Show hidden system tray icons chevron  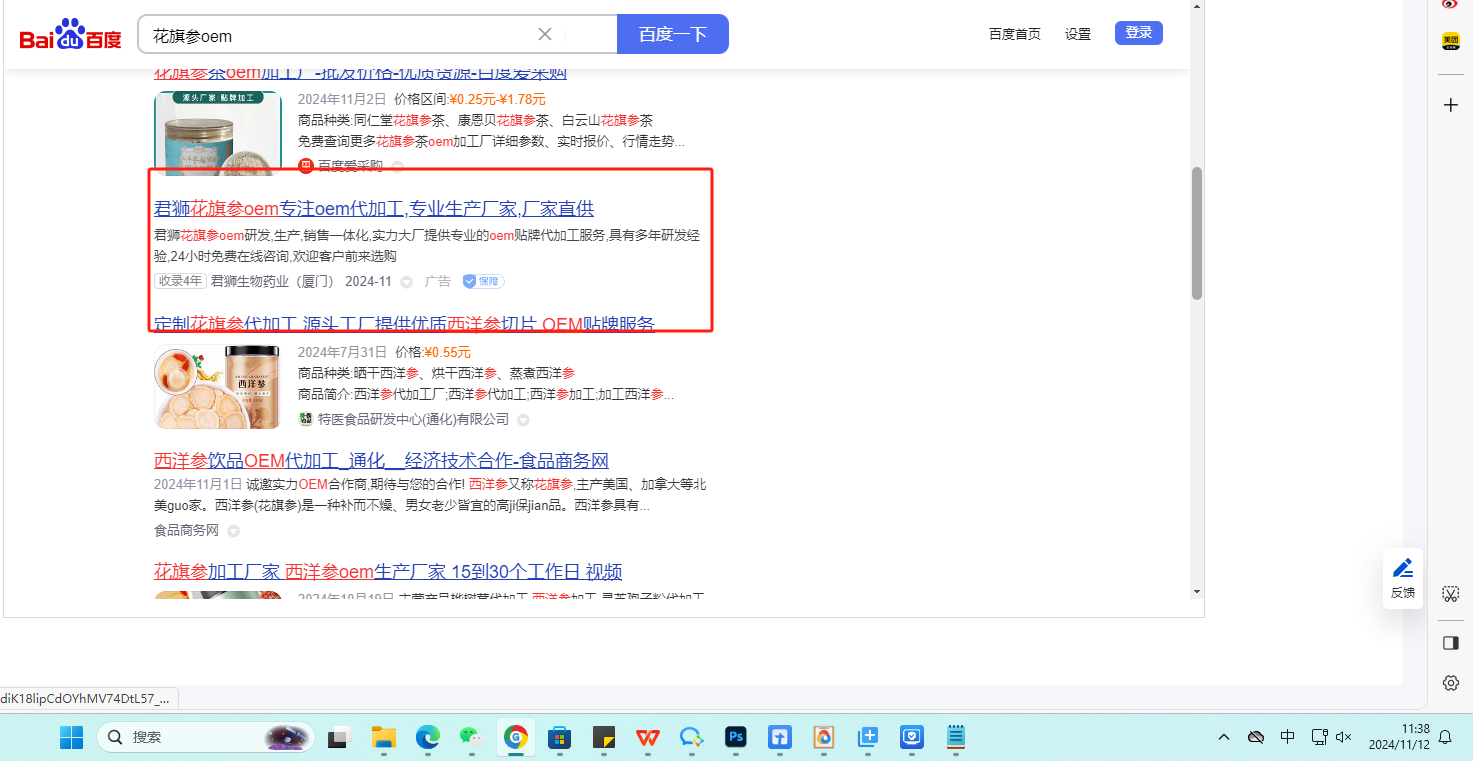(1224, 737)
